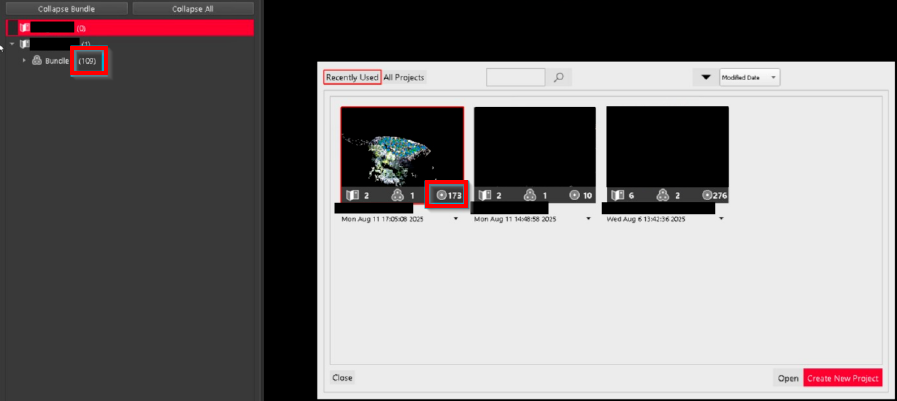Expand the Bundle tree node
Image resolution: width=897 pixels, height=401 pixels.
pos(24,61)
